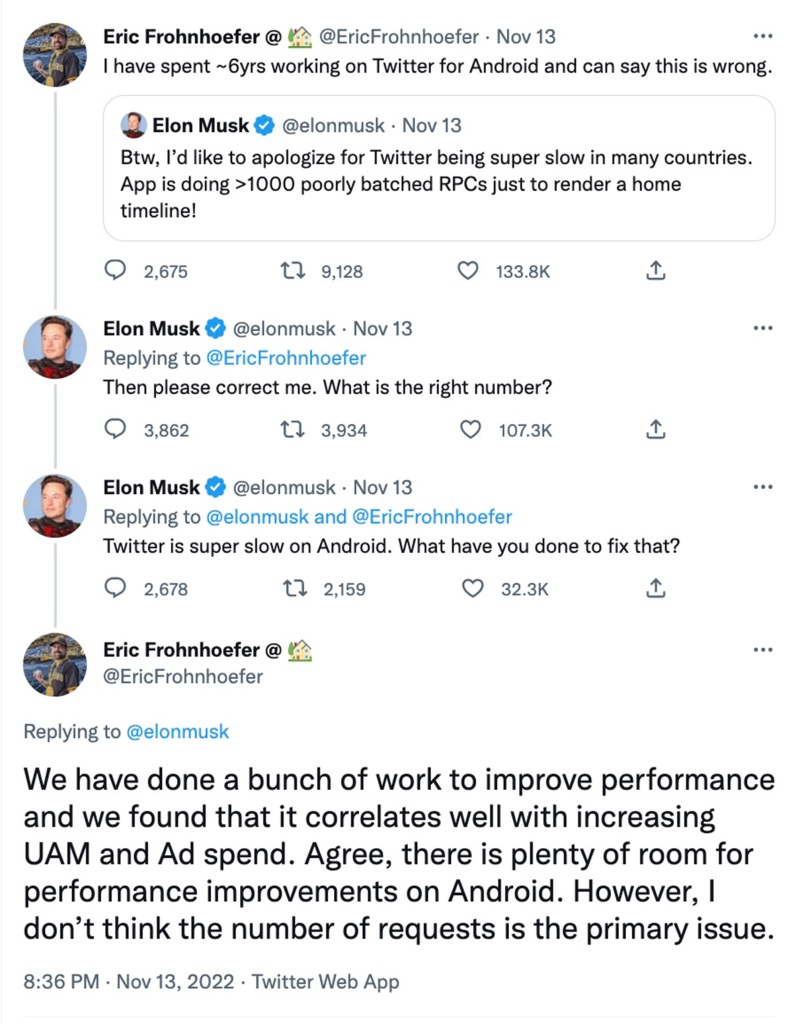Share Musk's 'super slow on Android' tweet
This screenshot has width=796, height=1024.
coord(656,589)
